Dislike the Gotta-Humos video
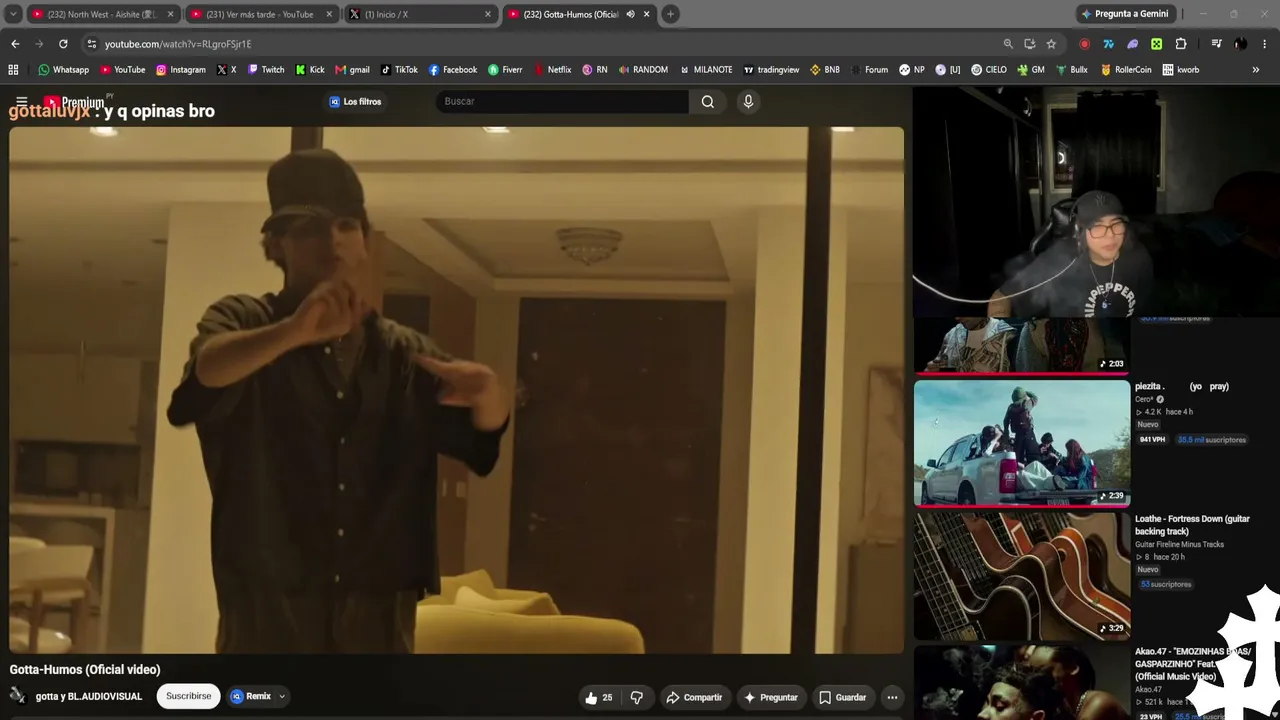The width and height of the screenshot is (1280, 720). [637, 697]
